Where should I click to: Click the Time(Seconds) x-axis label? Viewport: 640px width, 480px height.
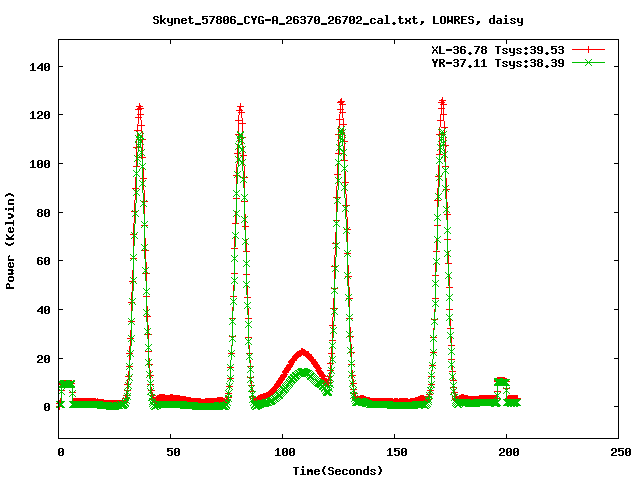pyautogui.click(x=338, y=471)
